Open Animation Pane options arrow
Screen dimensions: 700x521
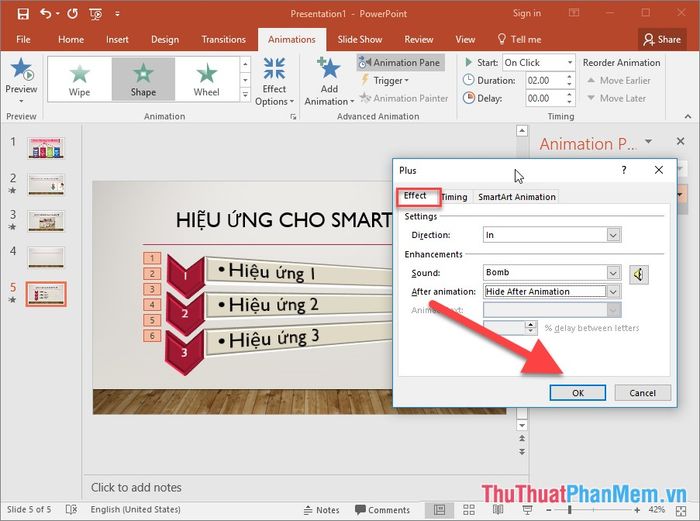[x=648, y=142]
